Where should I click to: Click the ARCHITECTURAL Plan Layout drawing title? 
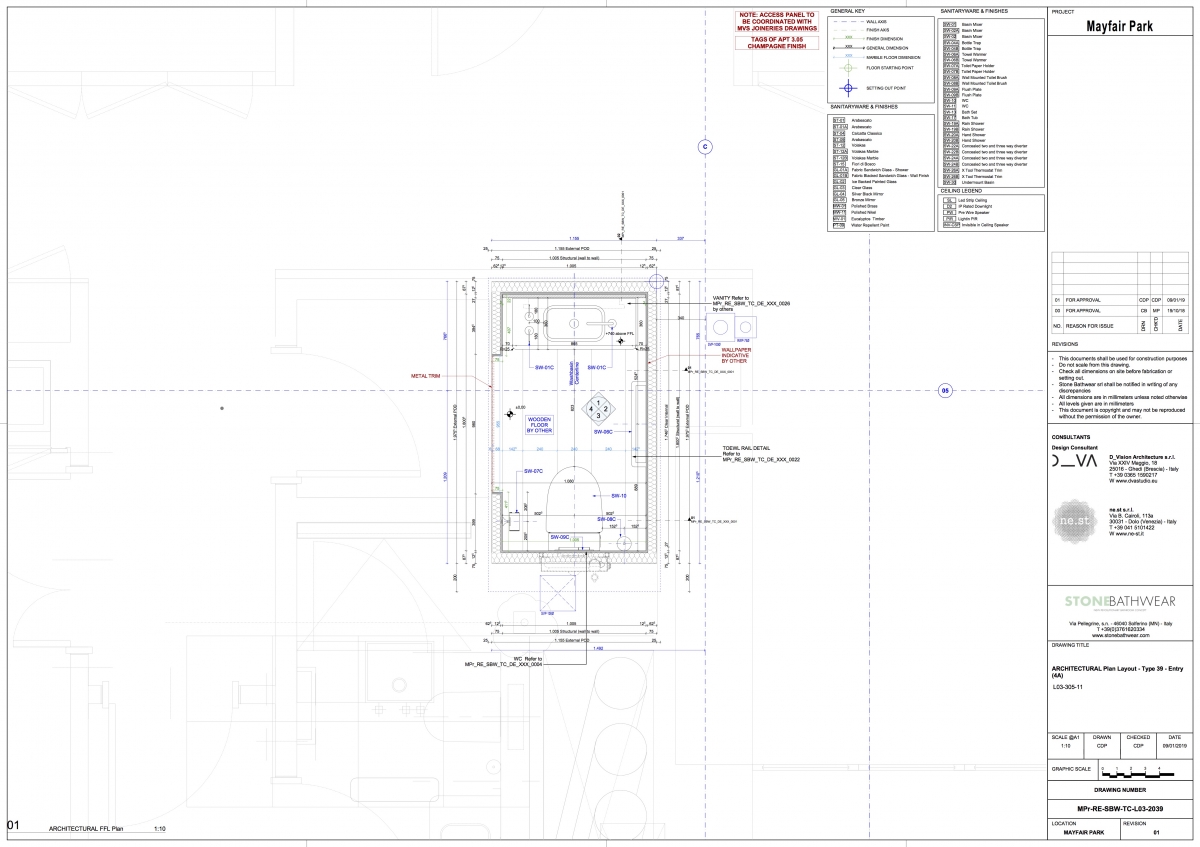[x=1117, y=672]
